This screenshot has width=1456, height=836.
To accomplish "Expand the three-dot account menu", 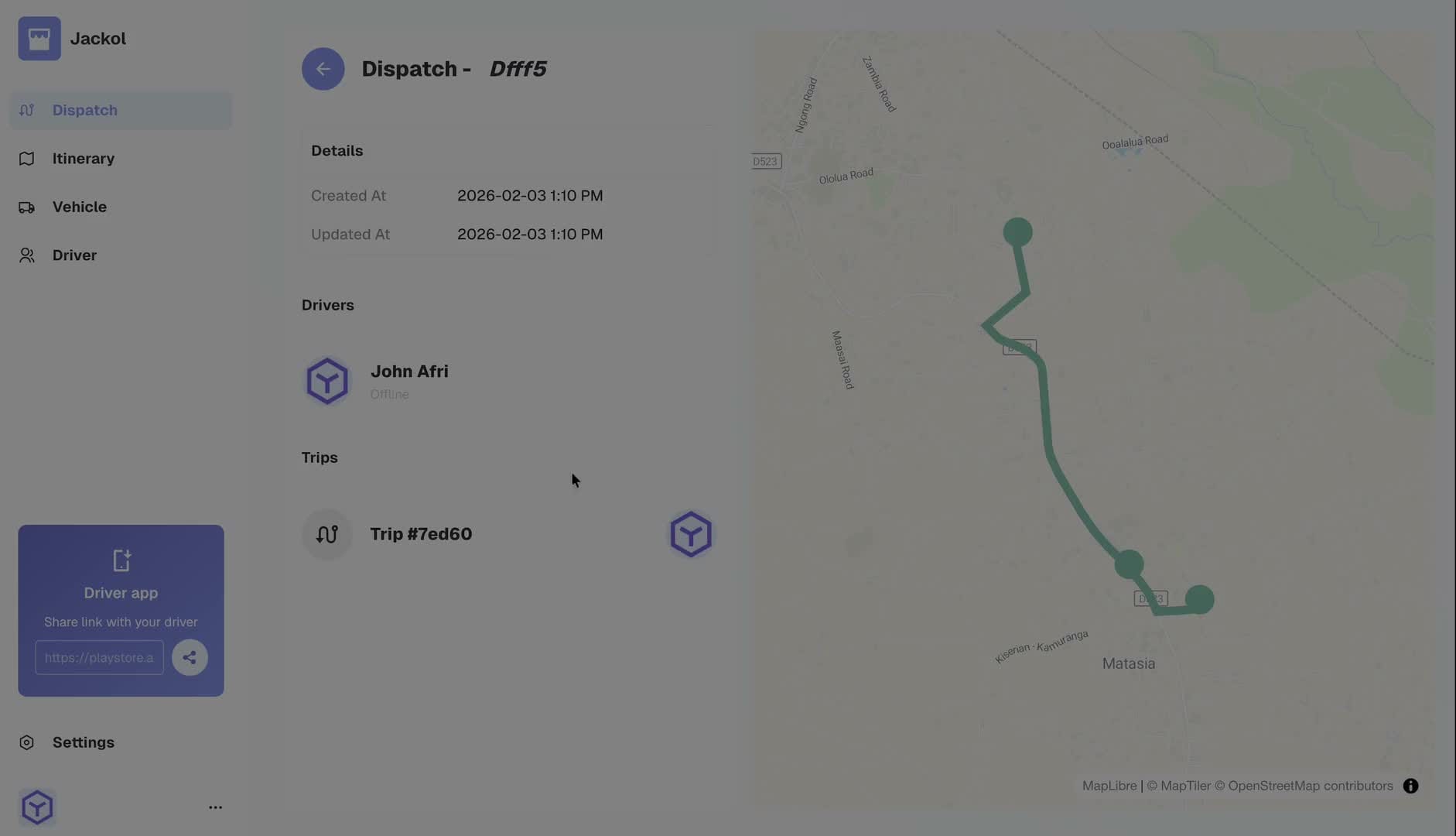I will pos(215,807).
